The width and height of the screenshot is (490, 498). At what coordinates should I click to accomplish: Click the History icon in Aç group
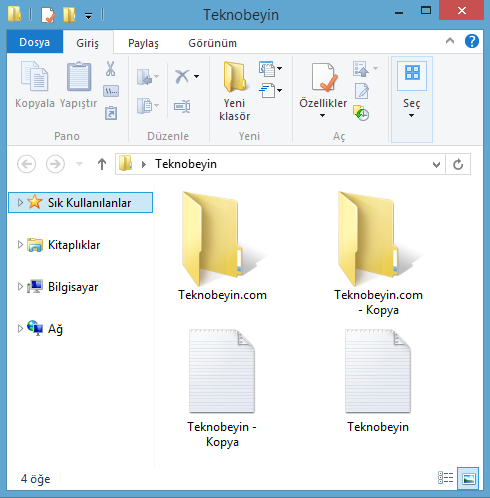[x=361, y=113]
